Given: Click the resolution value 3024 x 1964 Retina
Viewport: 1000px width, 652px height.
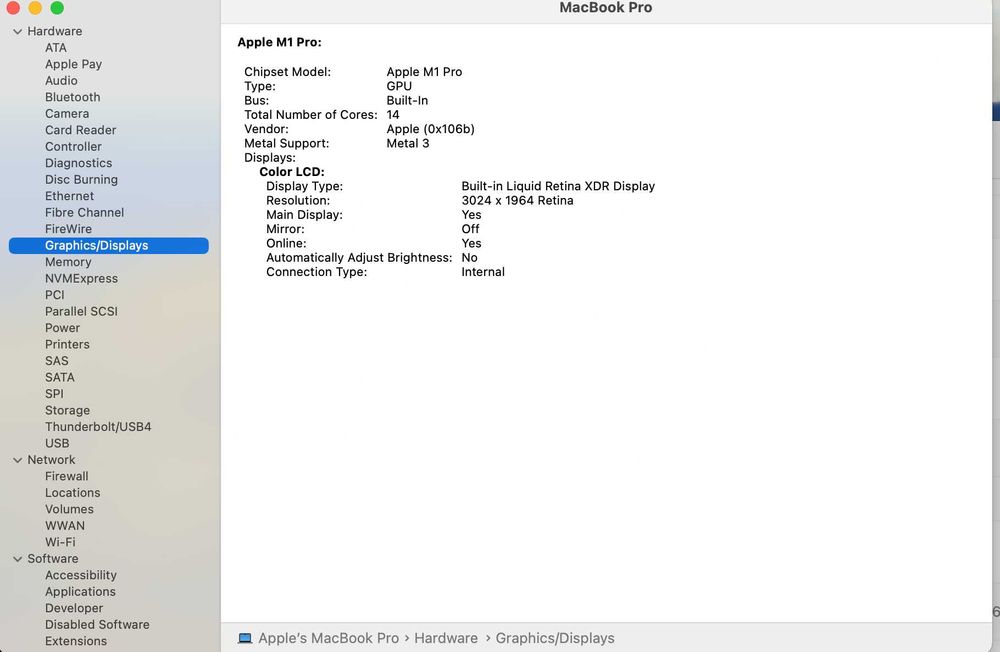Looking at the screenshot, I should (x=517, y=200).
